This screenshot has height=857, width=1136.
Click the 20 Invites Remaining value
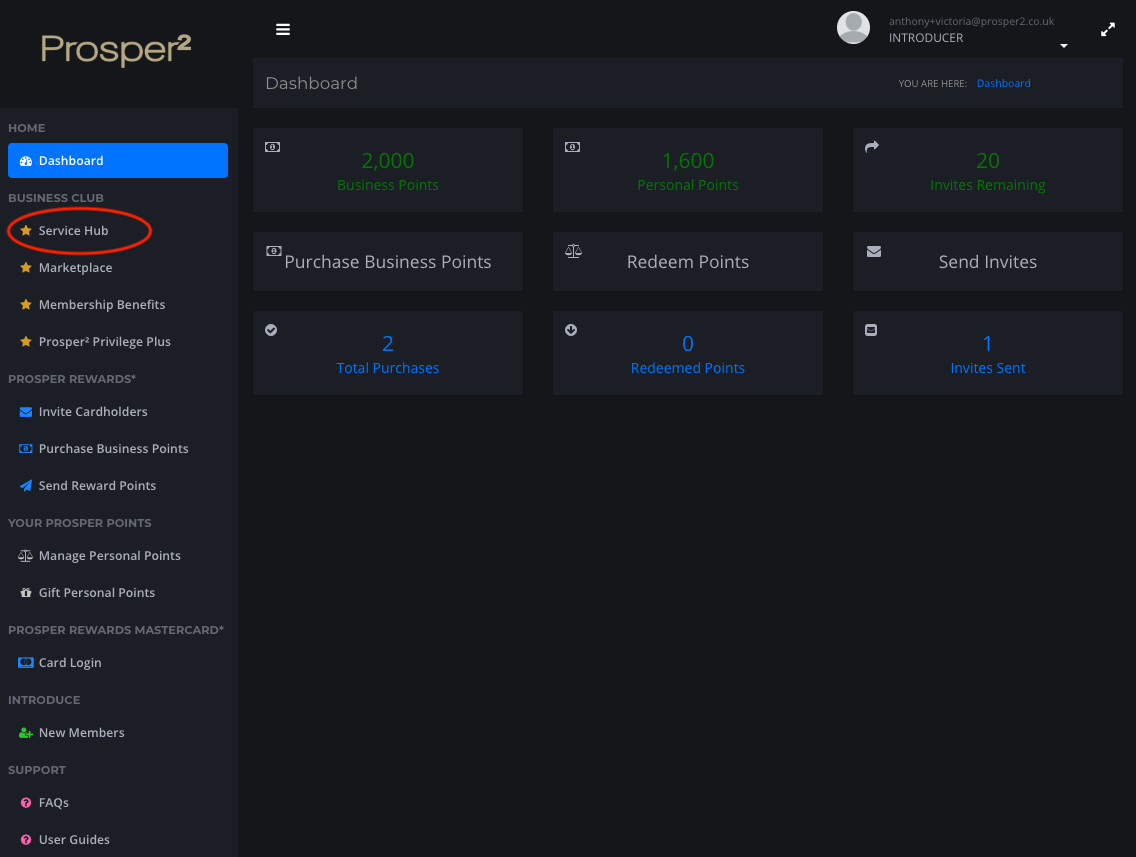[987, 160]
